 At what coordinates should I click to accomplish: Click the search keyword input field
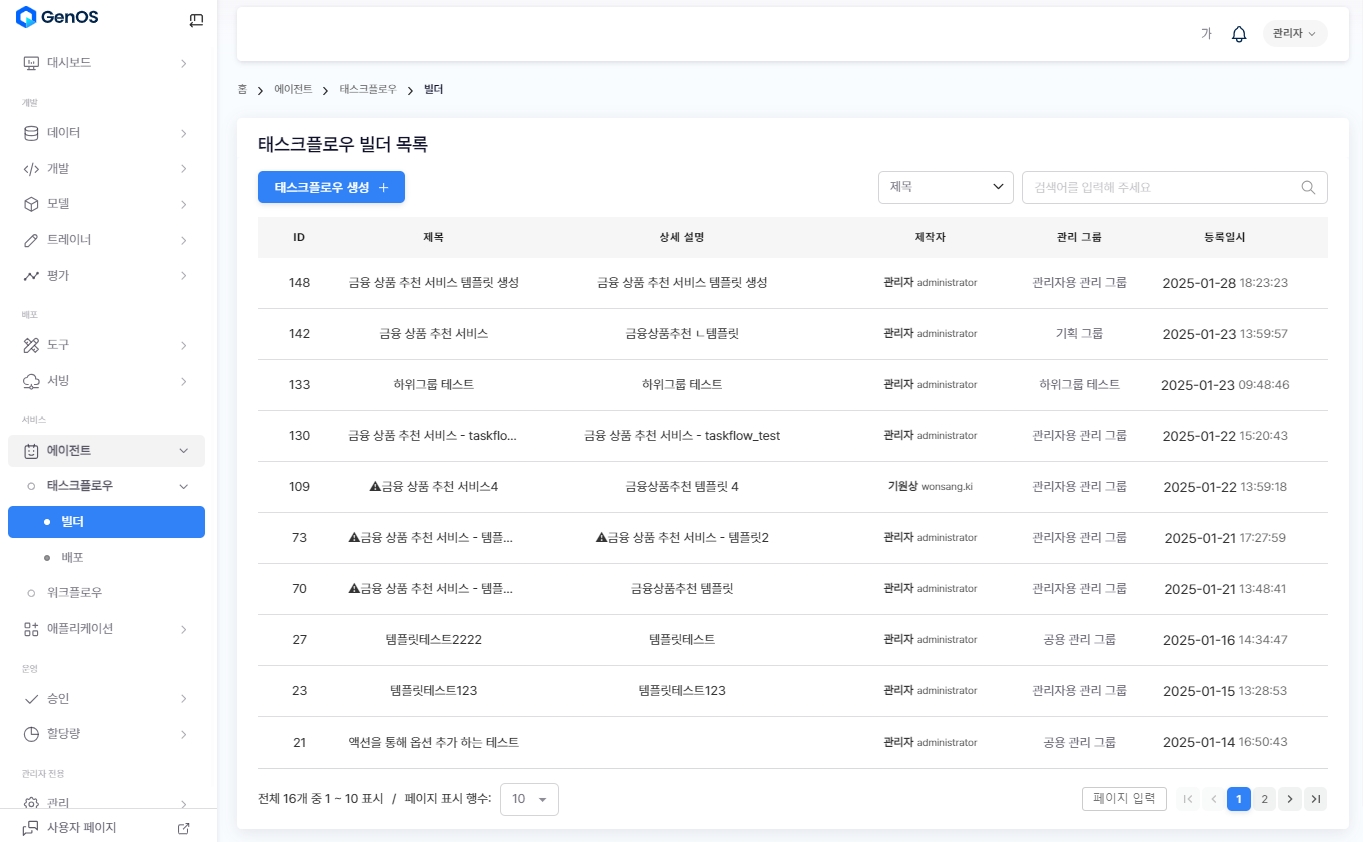1160,187
